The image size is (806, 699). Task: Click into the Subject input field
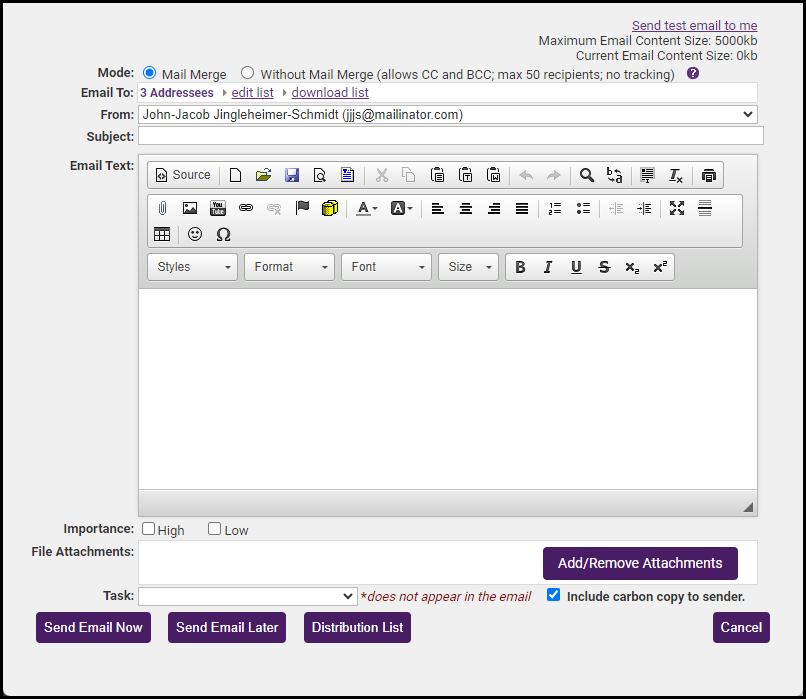[x=450, y=136]
